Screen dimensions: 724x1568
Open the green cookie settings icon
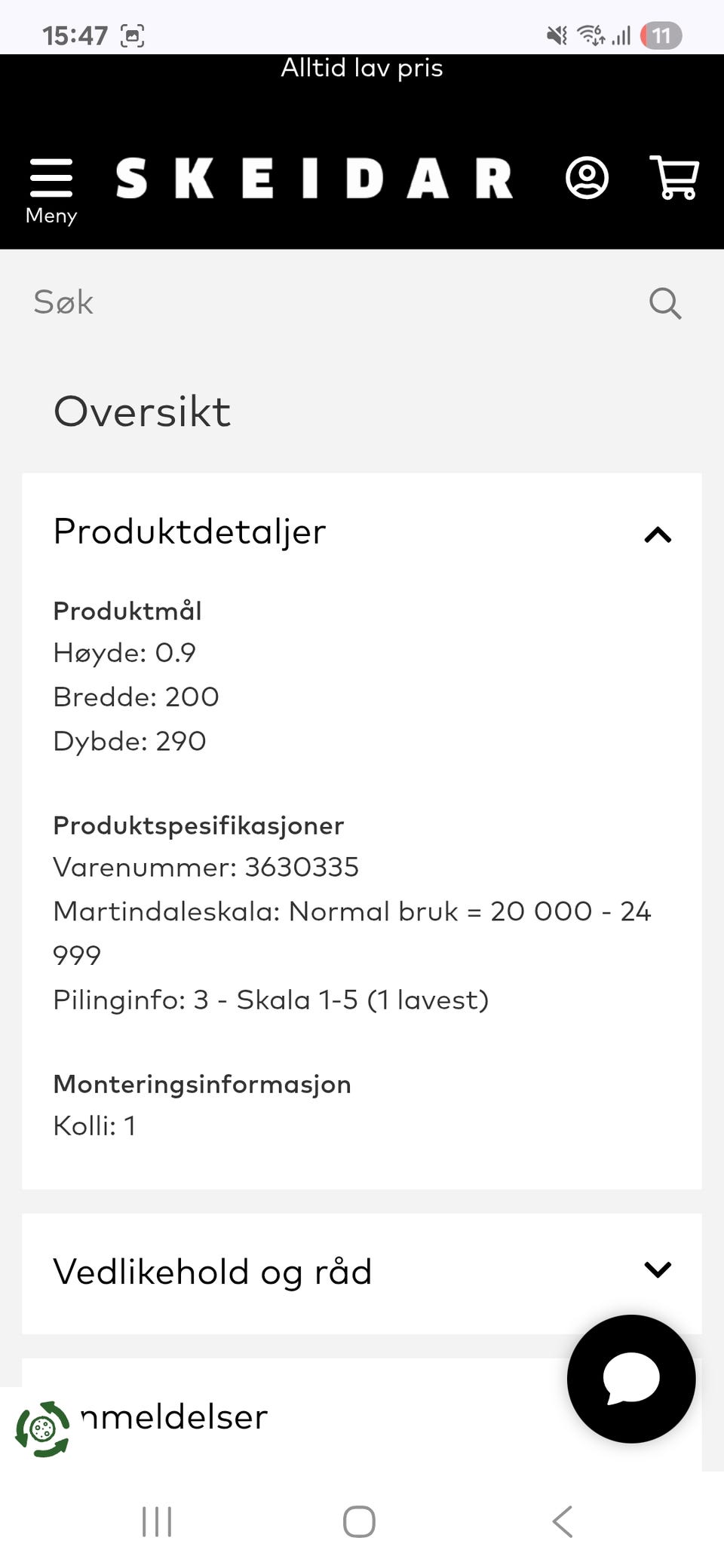point(42,1429)
